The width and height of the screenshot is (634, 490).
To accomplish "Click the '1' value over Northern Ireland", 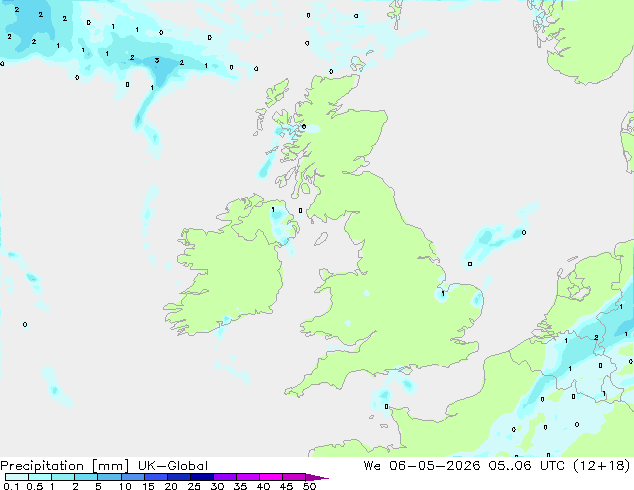I will pyautogui.click(x=273, y=209).
